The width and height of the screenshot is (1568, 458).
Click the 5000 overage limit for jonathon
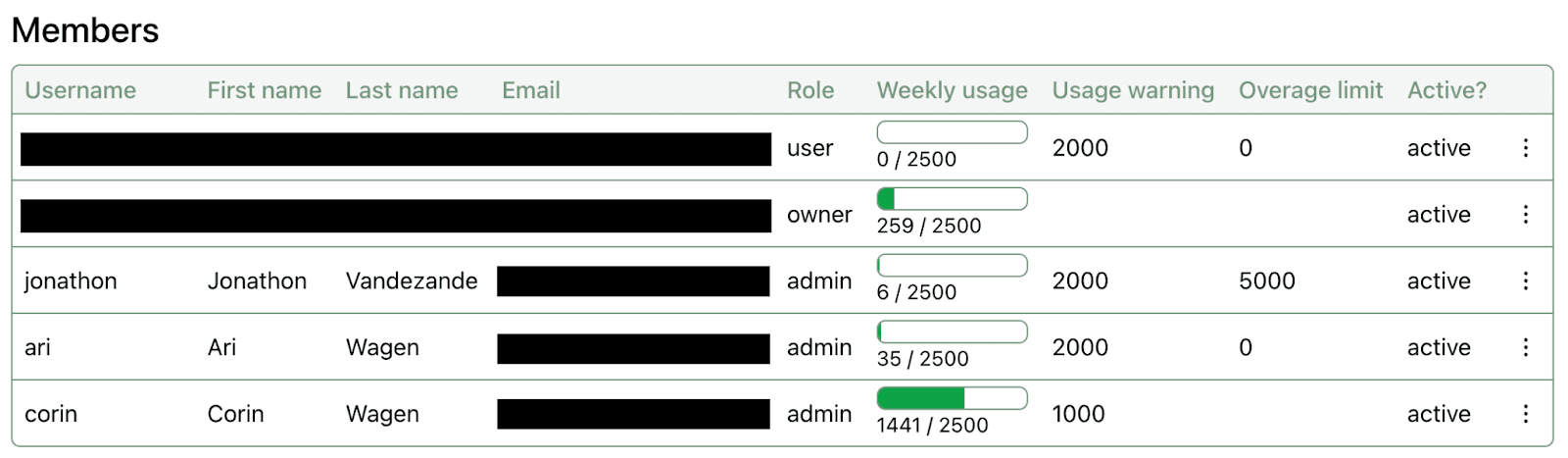(1266, 281)
